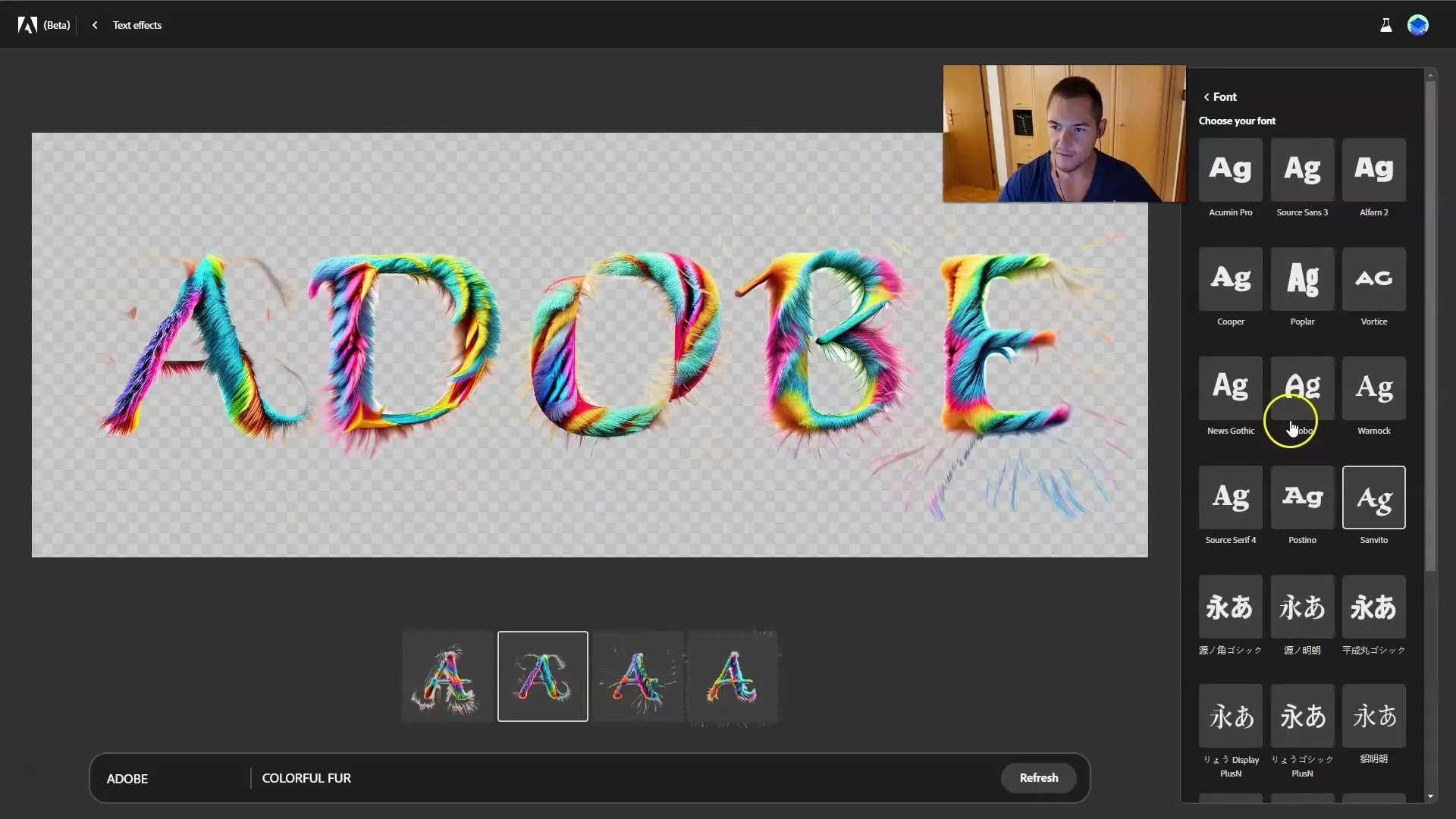Pick the Cooper font tile
Viewport: 1456px width, 819px height.
coord(1230,278)
